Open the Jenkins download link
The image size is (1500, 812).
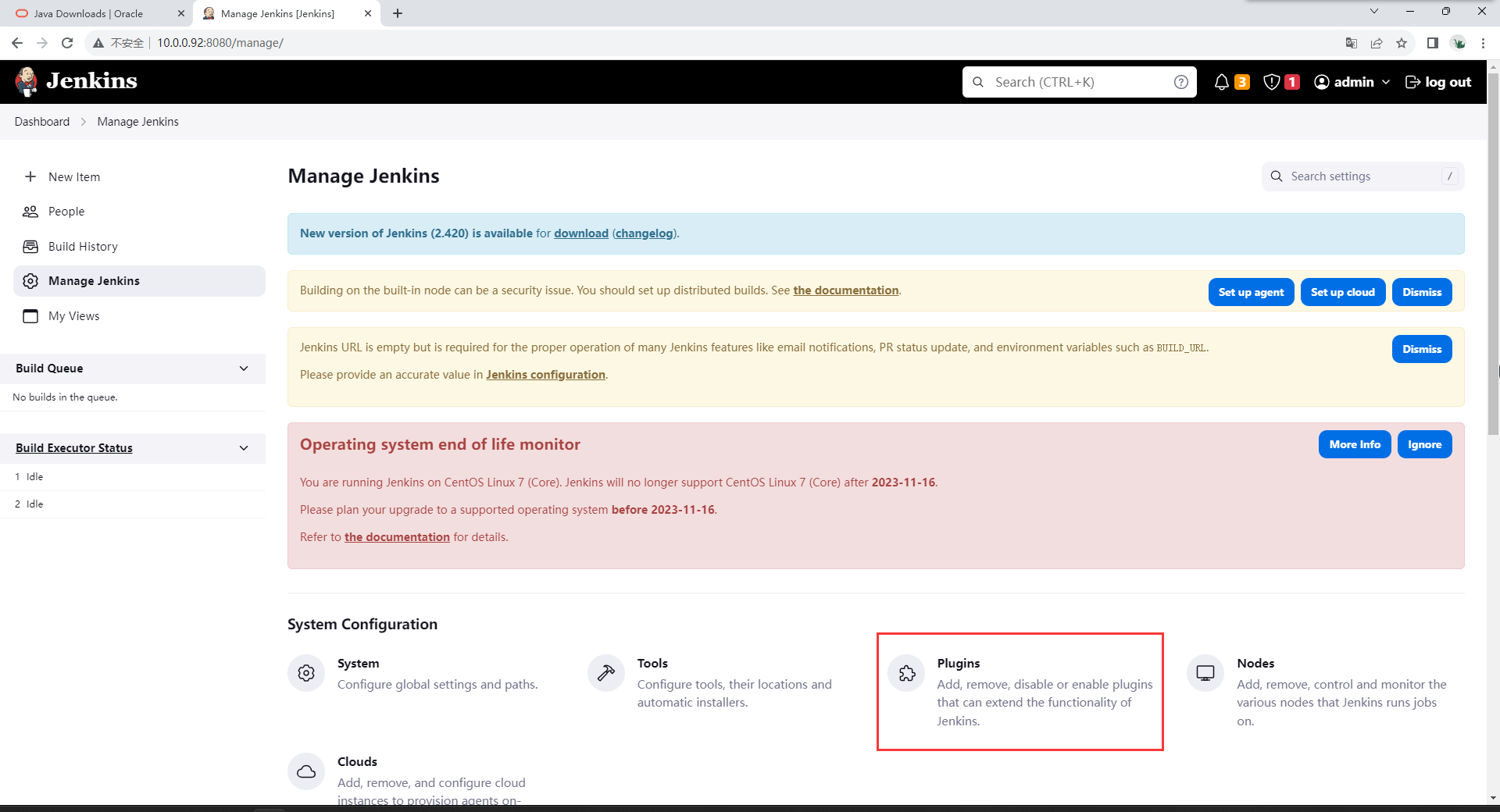click(x=581, y=233)
